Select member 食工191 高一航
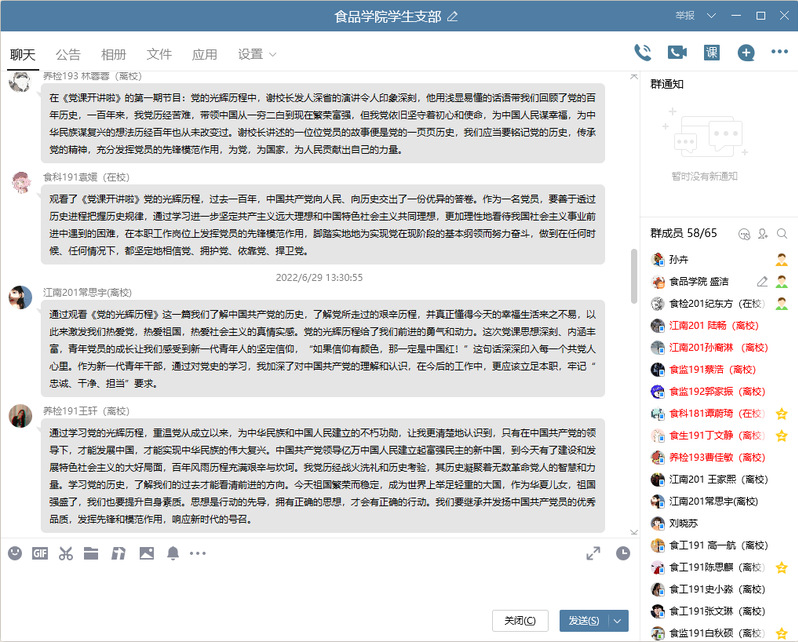The height and width of the screenshot is (642, 798). click(719, 545)
